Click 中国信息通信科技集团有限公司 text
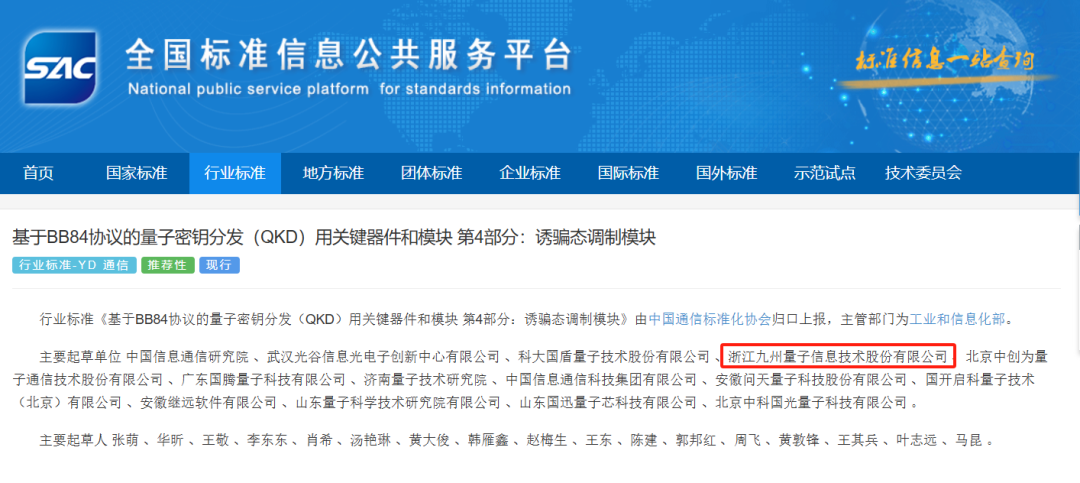Viewport: 1080px width, 483px height. tap(601, 380)
